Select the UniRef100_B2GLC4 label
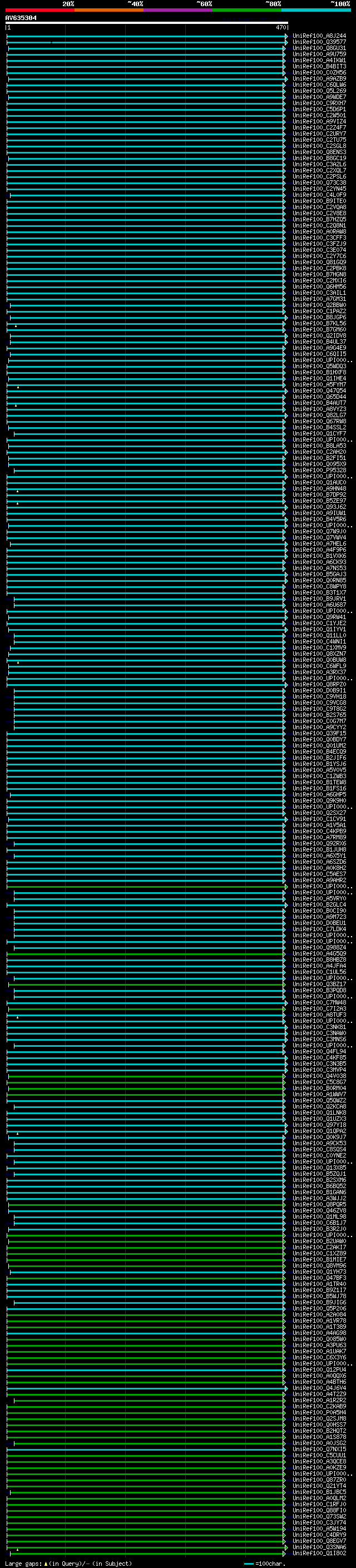356x1568 pixels. 319,905
